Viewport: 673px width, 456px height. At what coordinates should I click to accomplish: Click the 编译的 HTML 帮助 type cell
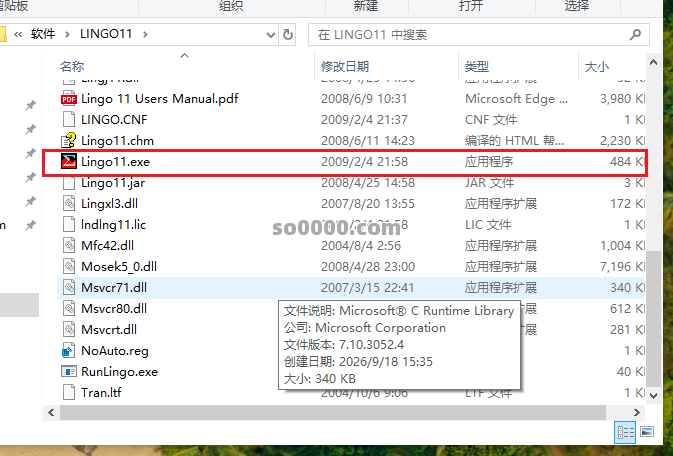(x=514, y=141)
